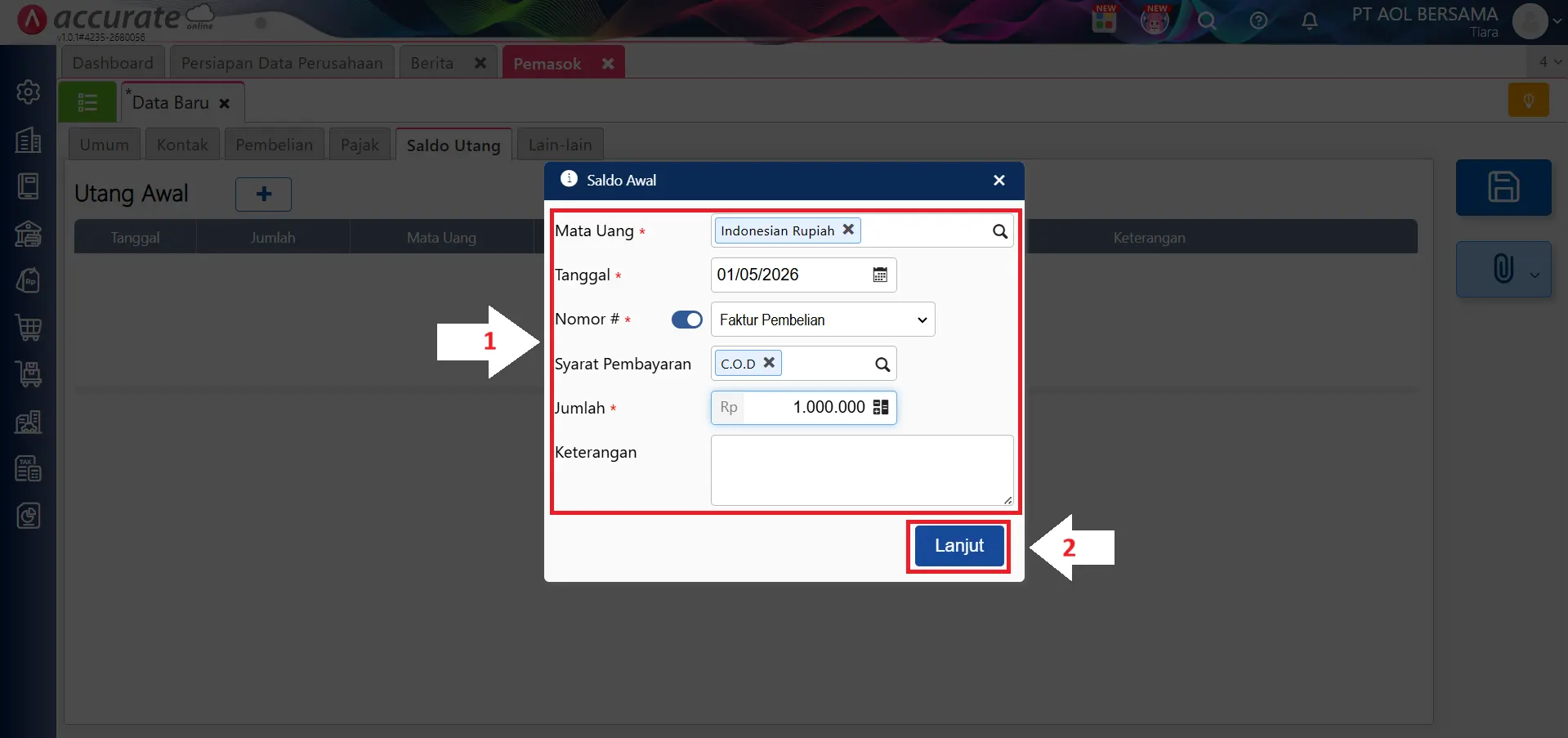
Task: Add a new Utang Awal row with plus
Action: click(x=263, y=195)
